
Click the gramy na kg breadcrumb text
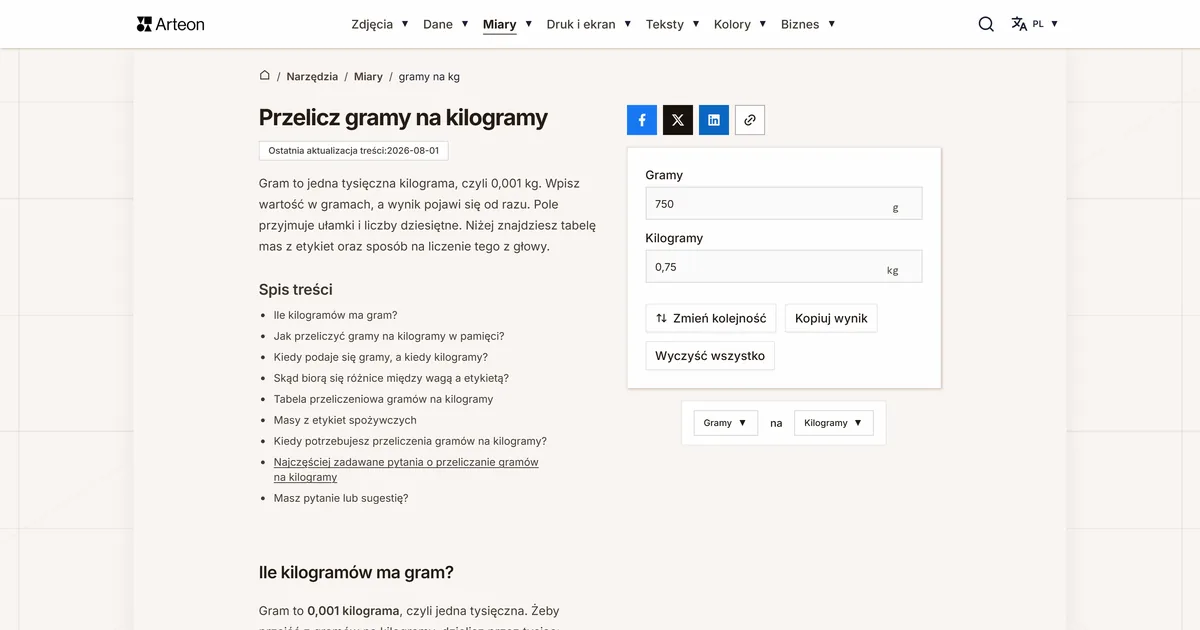(429, 76)
